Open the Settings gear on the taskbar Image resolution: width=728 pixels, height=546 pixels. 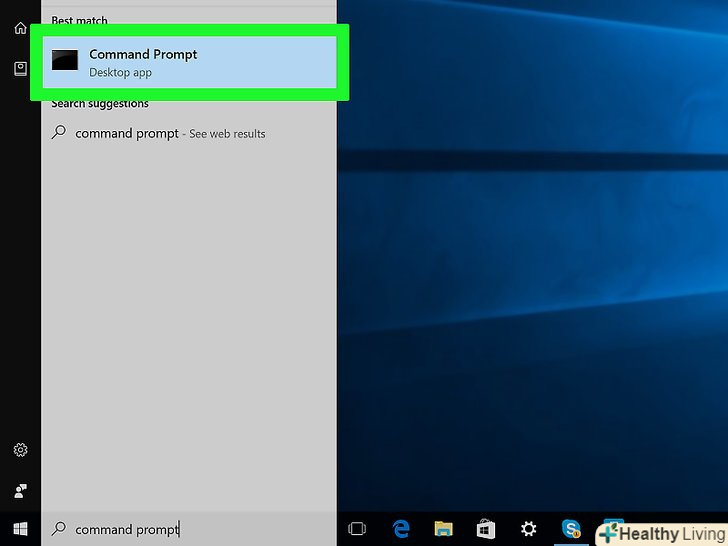coord(529,529)
